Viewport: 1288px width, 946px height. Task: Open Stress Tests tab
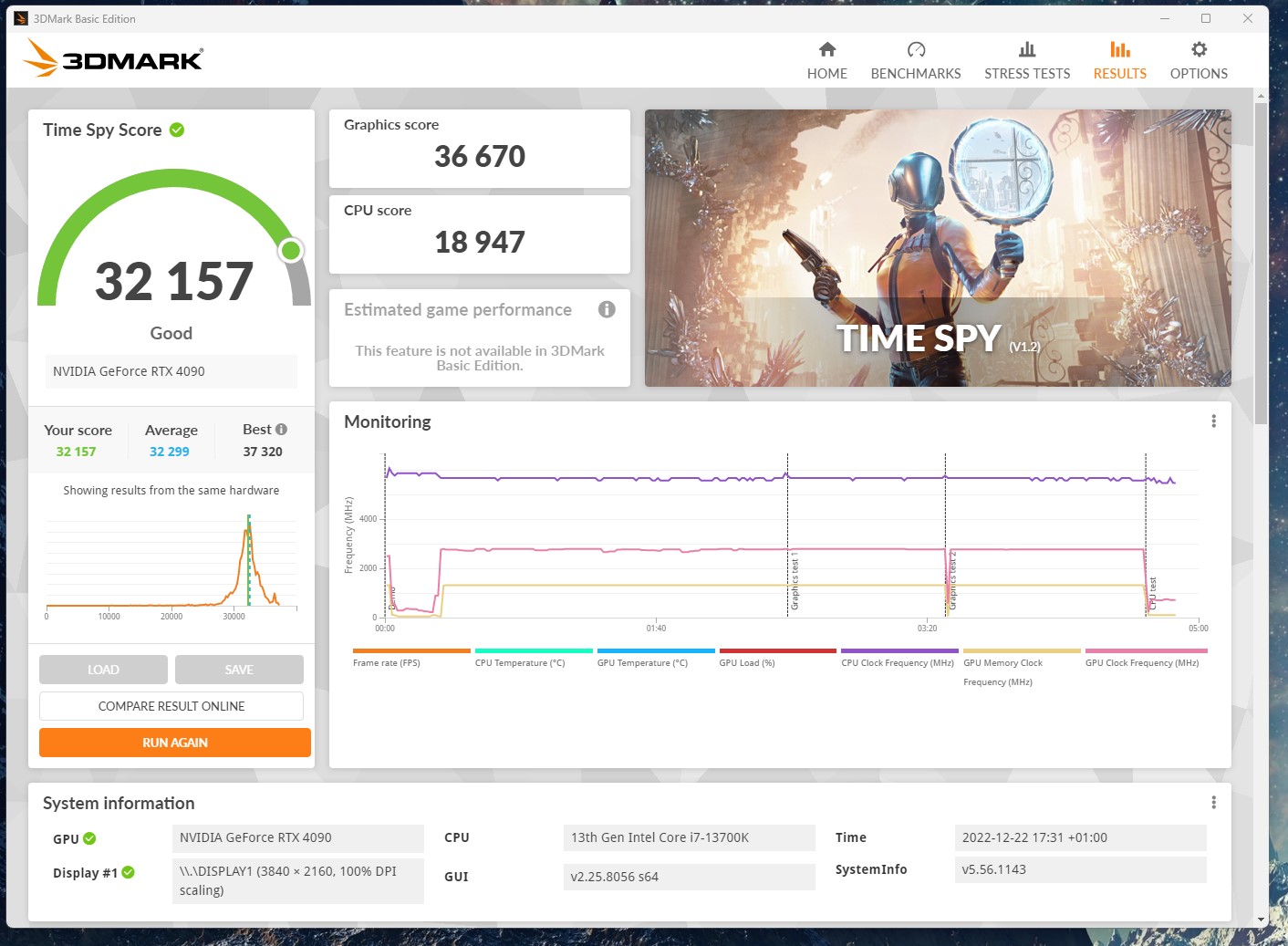click(x=1027, y=61)
